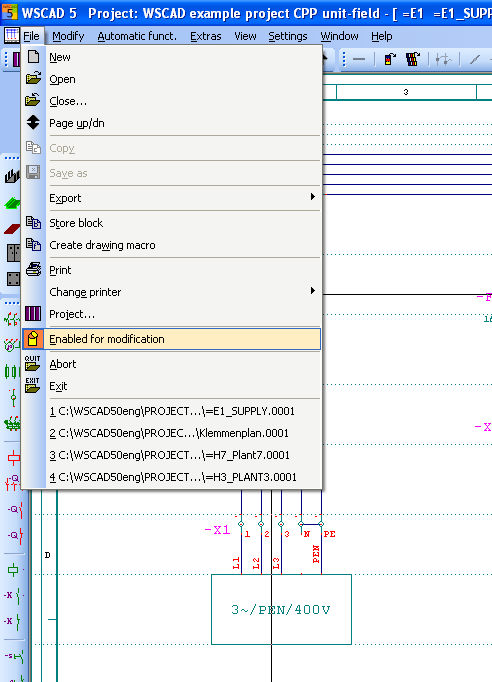The height and width of the screenshot is (682, 492).
Task: Click the single colored component export icon
Action: coord(390,59)
